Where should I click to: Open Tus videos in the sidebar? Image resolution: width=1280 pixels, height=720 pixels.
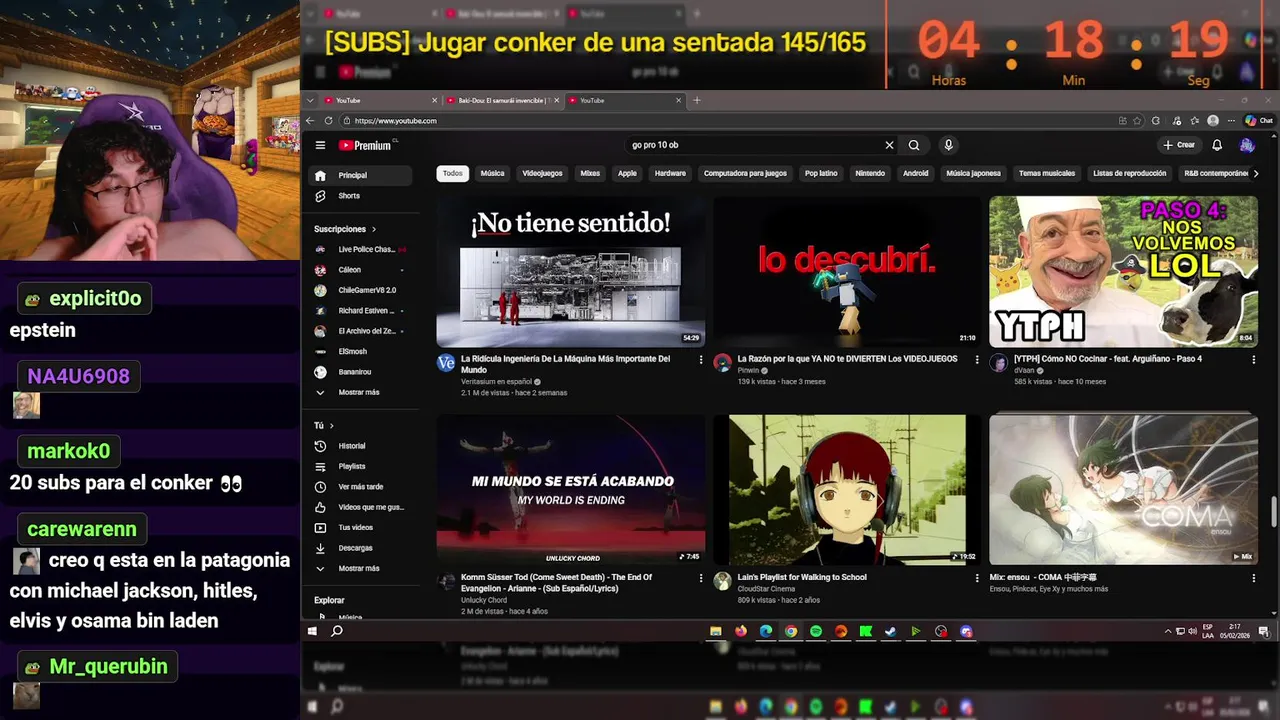pos(359,528)
